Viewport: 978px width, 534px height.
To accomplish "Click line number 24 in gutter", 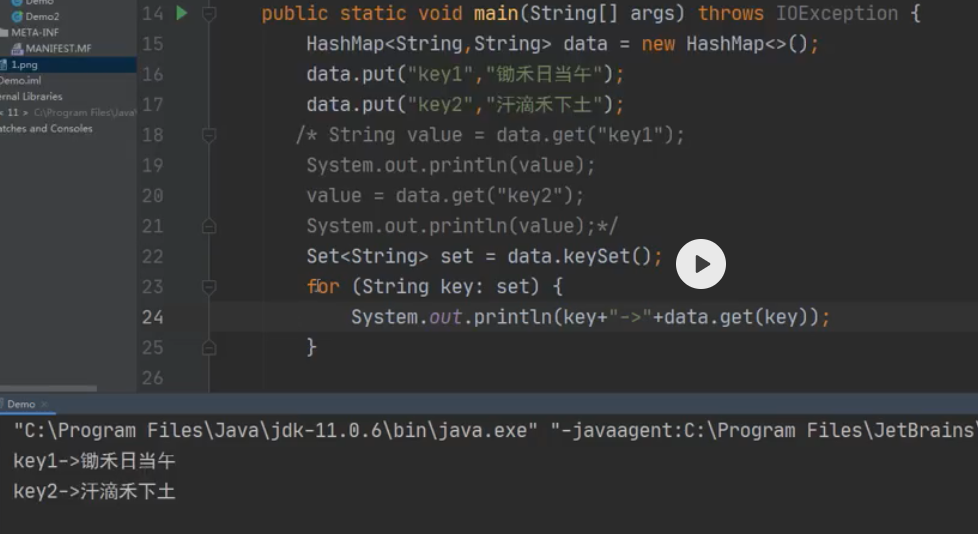I will 152,317.
